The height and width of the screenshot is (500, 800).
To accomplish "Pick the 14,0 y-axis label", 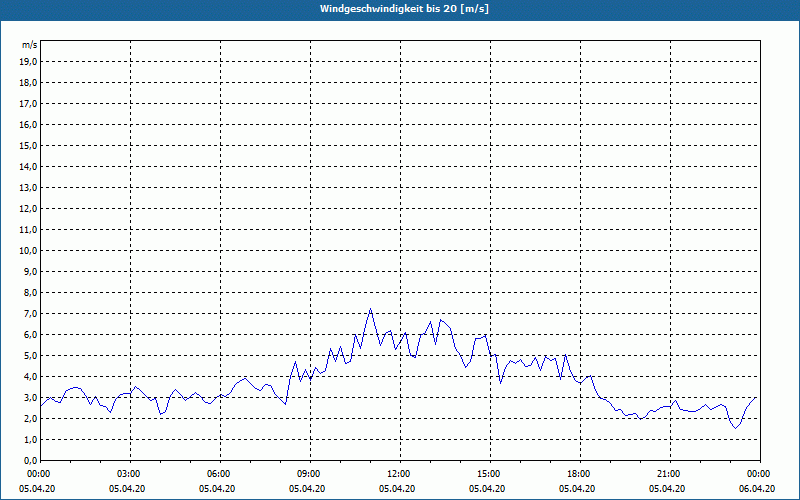I will click(28, 166).
